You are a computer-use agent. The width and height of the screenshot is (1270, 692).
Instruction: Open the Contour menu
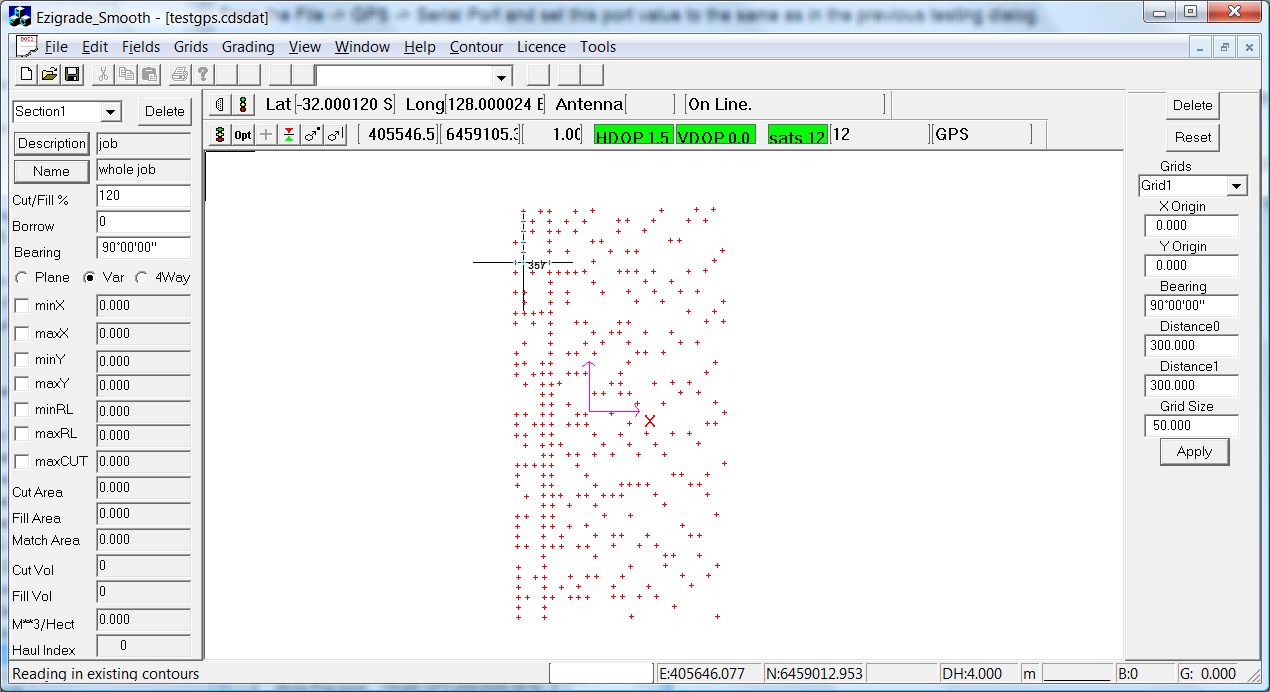pos(476,47)
